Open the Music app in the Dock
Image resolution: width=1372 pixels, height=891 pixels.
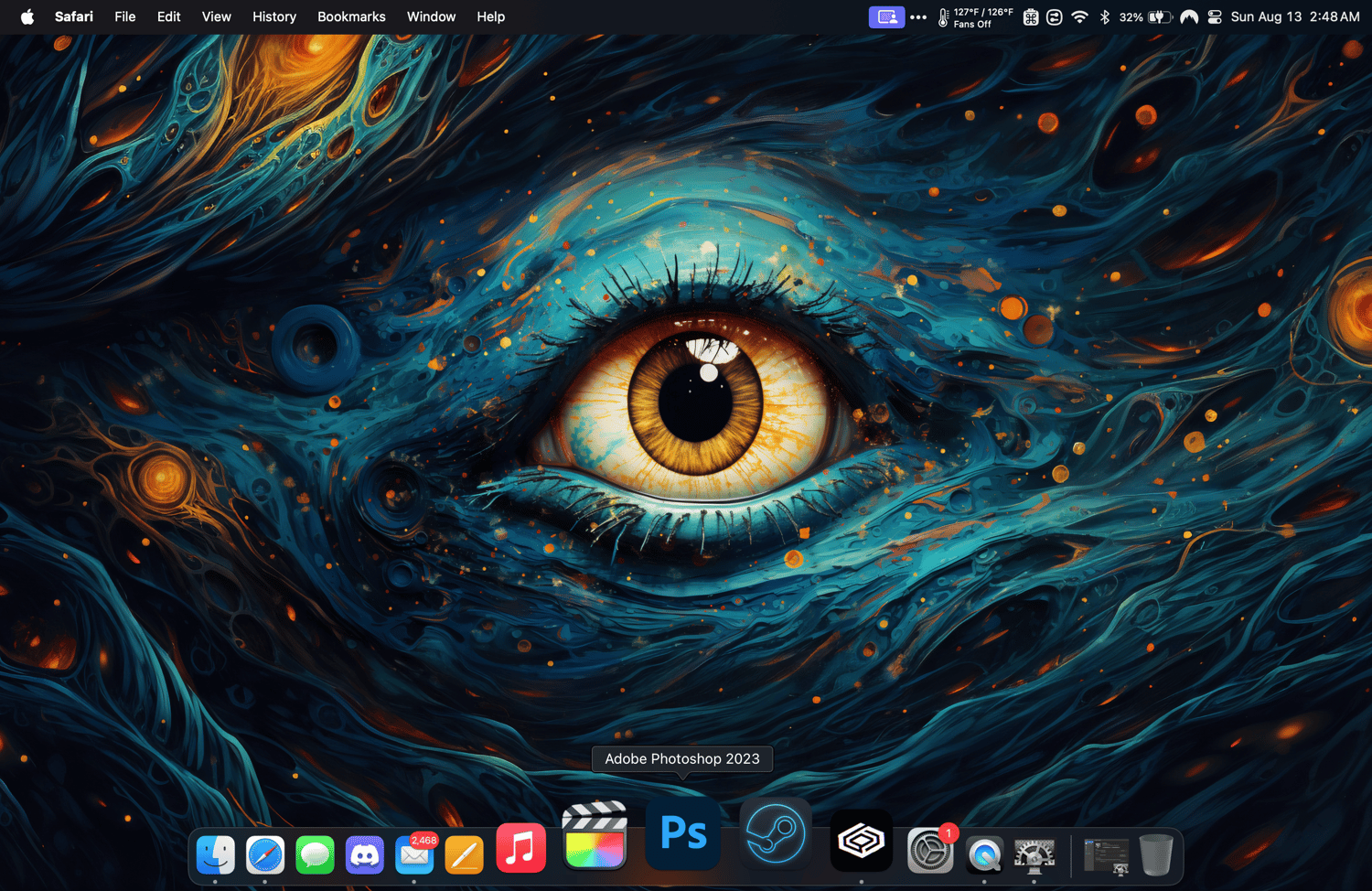[520, 847]
